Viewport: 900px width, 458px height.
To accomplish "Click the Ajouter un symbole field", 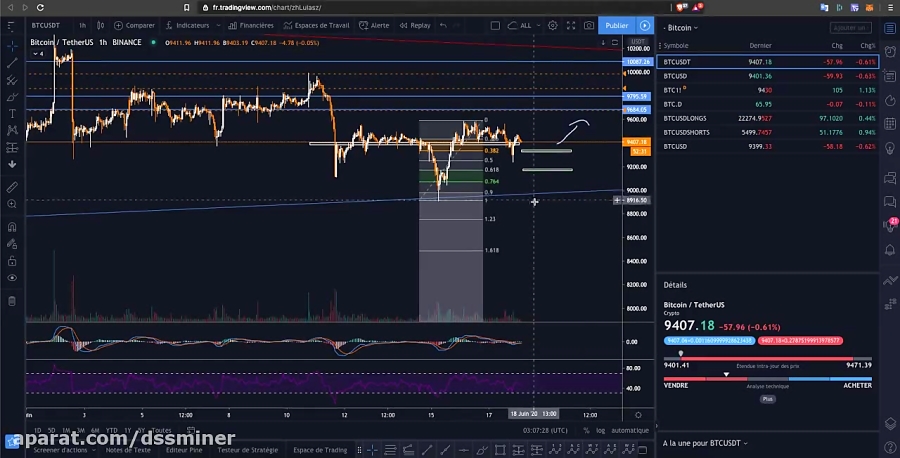I will [x=850, y=28].
